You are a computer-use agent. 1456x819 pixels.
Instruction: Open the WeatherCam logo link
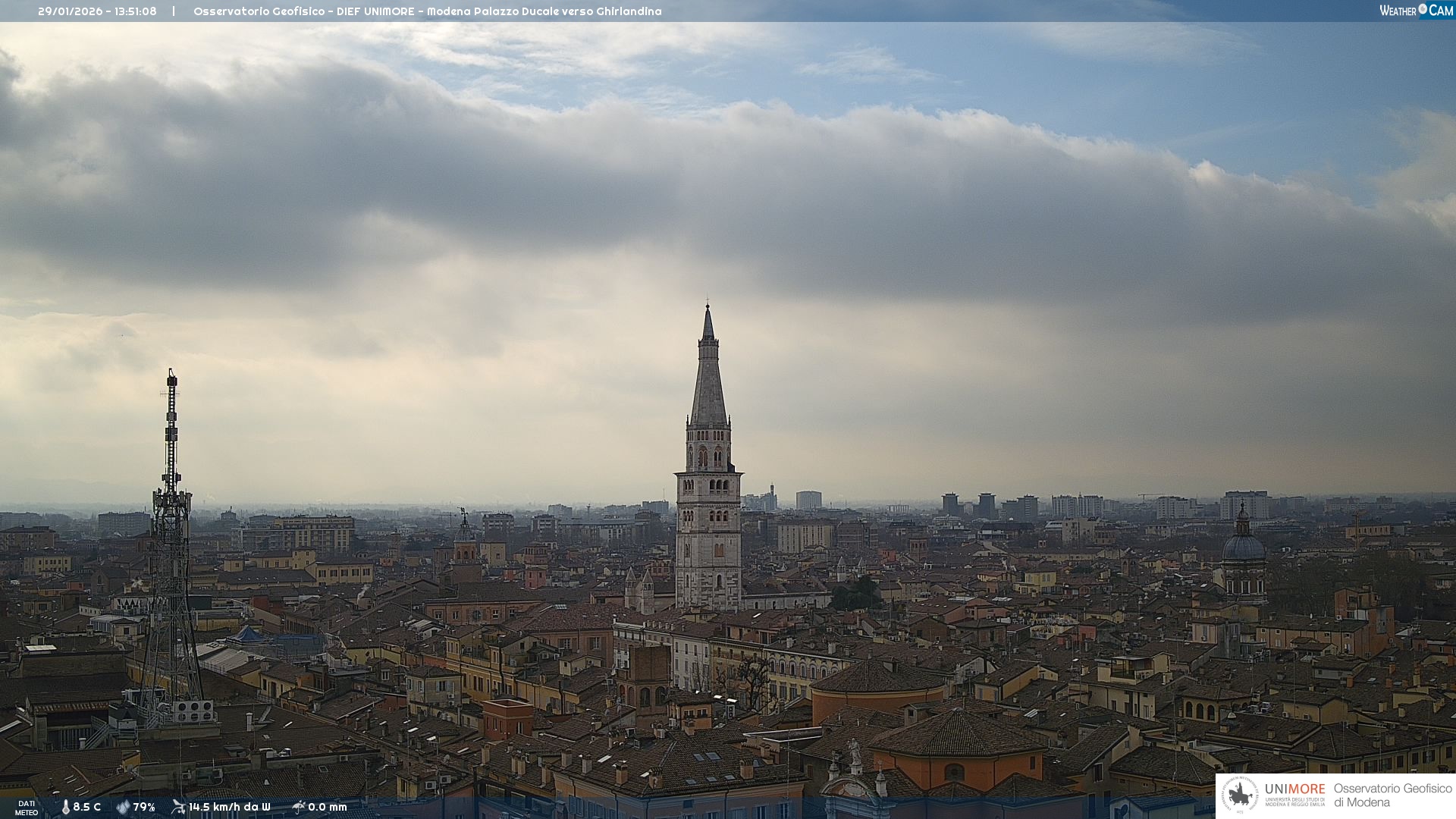tap(1416, 10)
